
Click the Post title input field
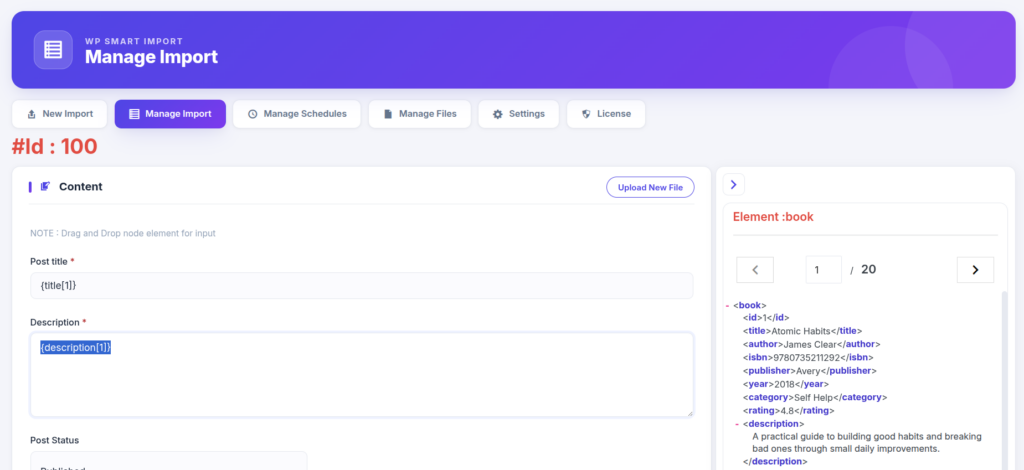[362, 286]
